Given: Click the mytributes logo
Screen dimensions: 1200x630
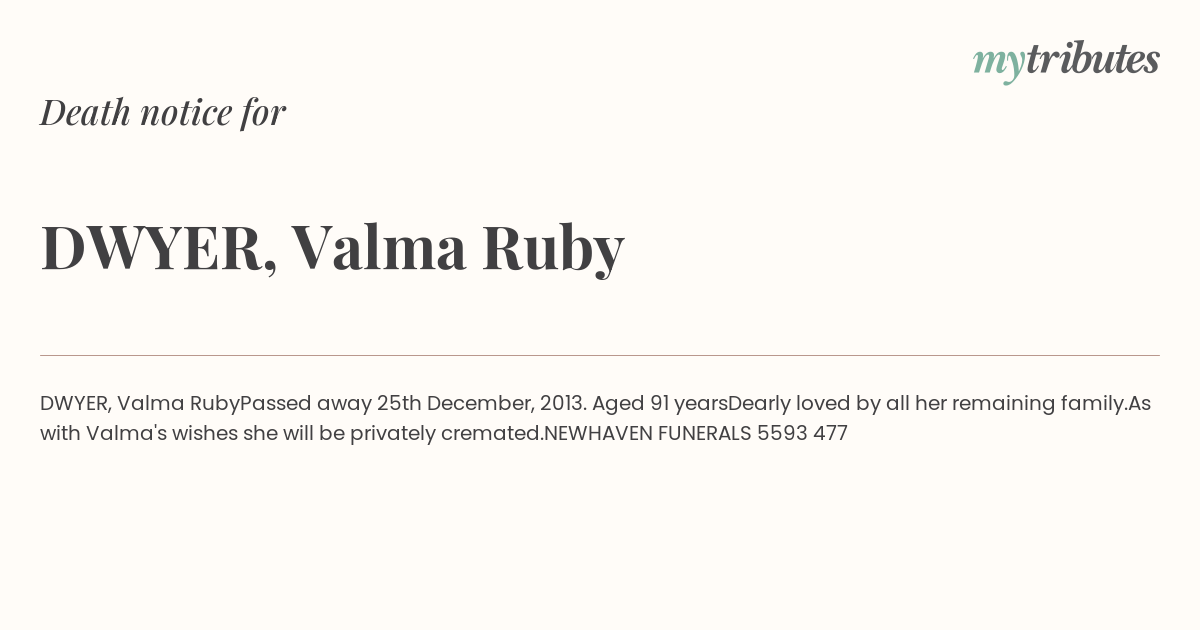Looking at the screenshot, I should click(x=1066, y=62).
